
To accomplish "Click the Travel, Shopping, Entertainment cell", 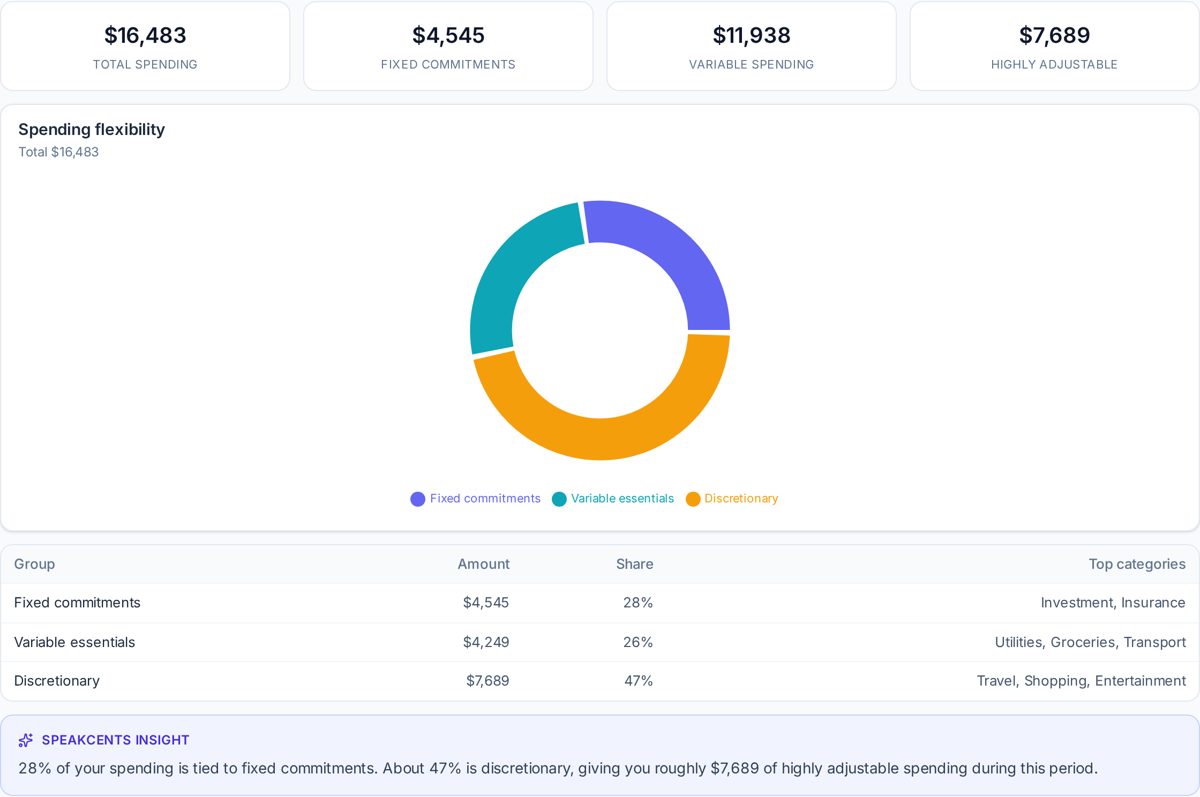I will (1081, 681).
